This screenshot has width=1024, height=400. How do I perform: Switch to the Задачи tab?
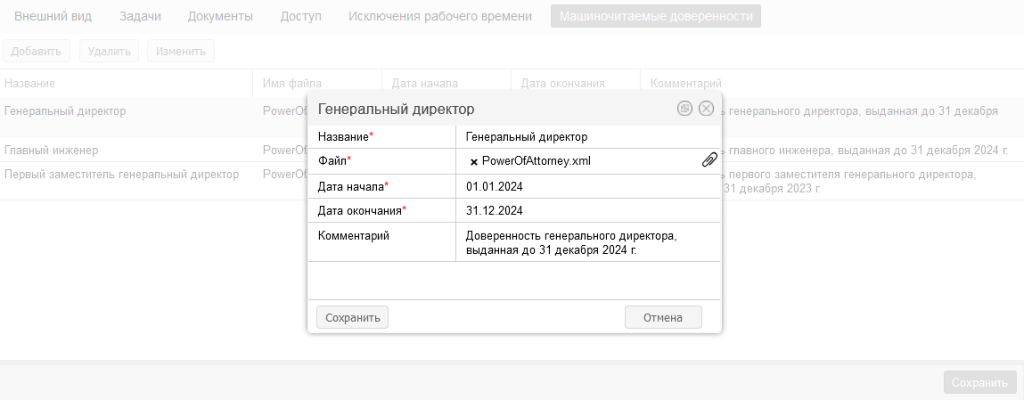(140, 17)
